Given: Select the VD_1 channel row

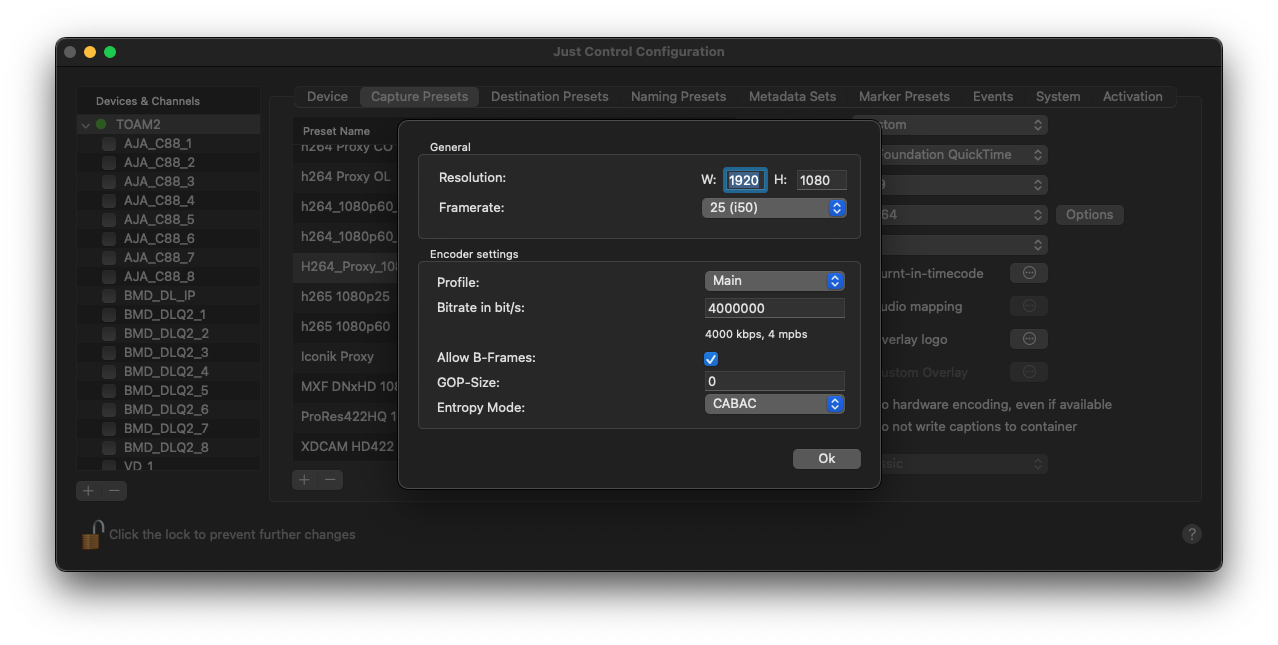Looking at the screenshot, I should (x=168, y=465).
